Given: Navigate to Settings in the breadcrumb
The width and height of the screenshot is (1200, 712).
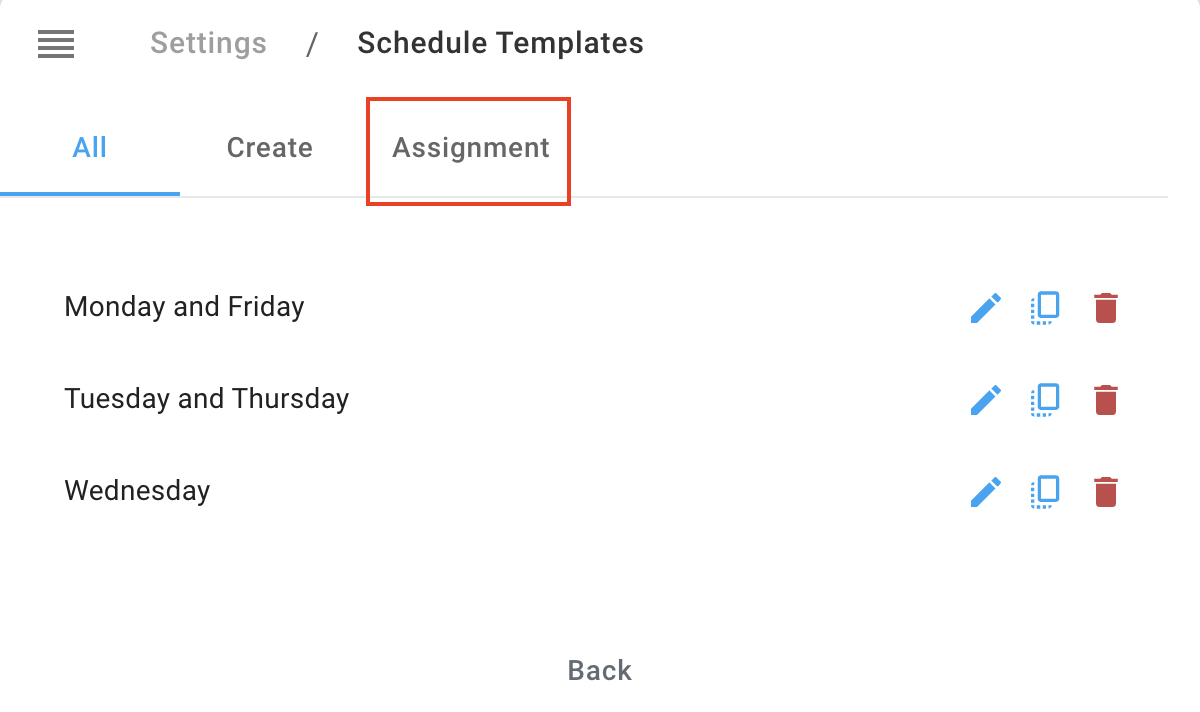Looking at the screenshot, I should [x=208, y=44].
